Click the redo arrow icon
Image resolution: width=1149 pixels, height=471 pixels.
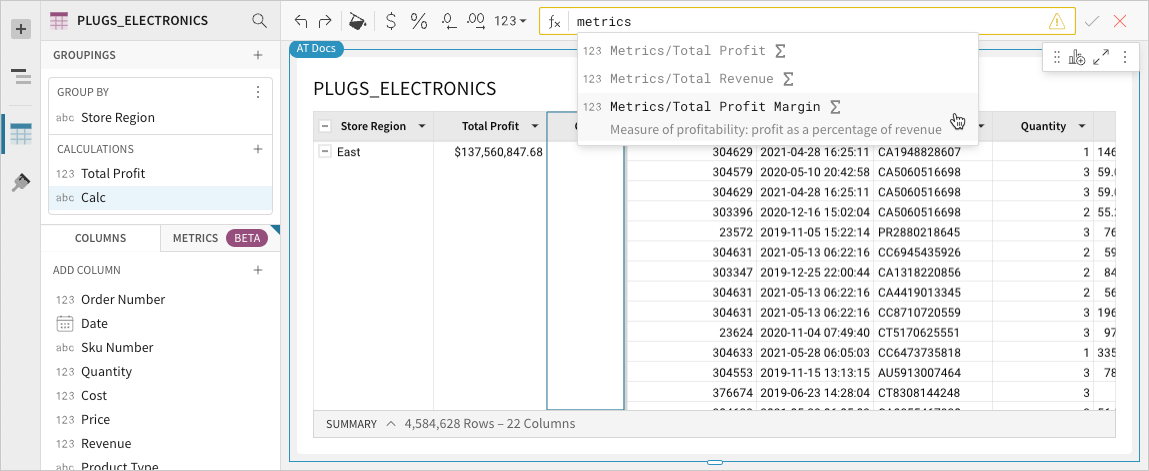pyautogui.click(x=324, y=21)
